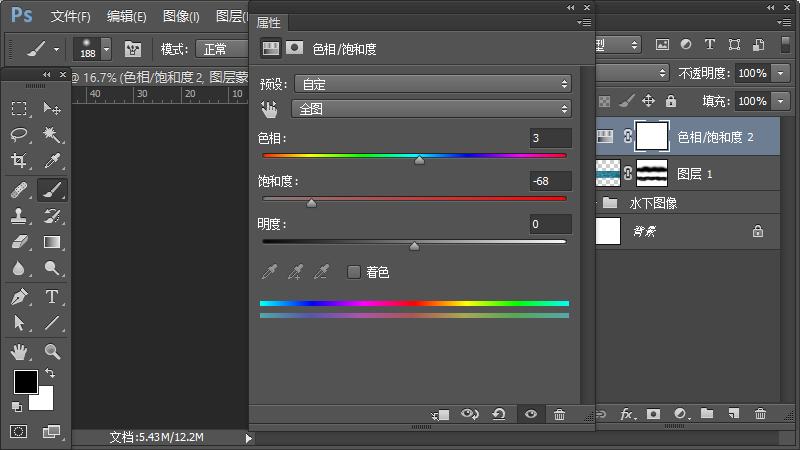This screenshot has width=800, height=450.
Task: Select the Line tool
Action: click(52, 322)
